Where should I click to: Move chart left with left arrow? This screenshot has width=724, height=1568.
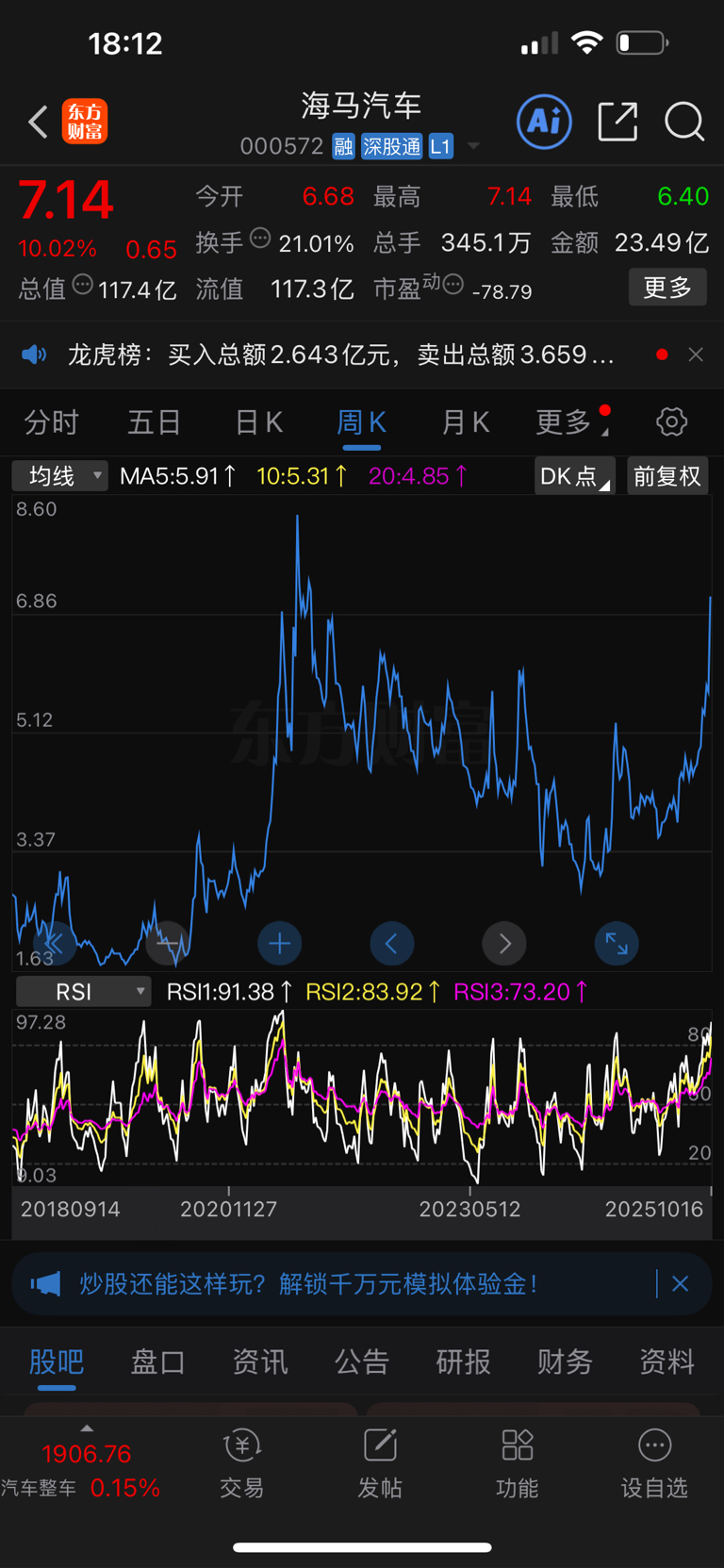392,943
